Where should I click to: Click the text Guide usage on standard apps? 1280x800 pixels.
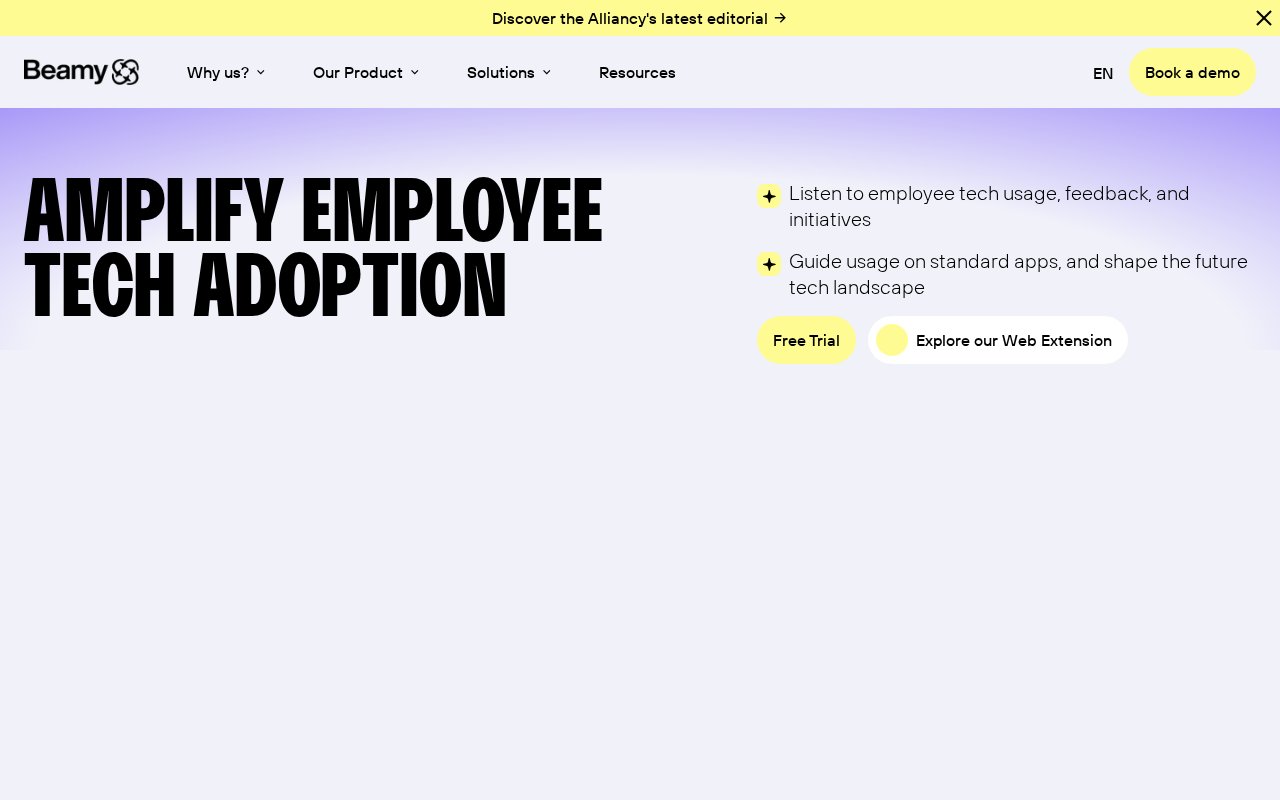coord(1018,274)
